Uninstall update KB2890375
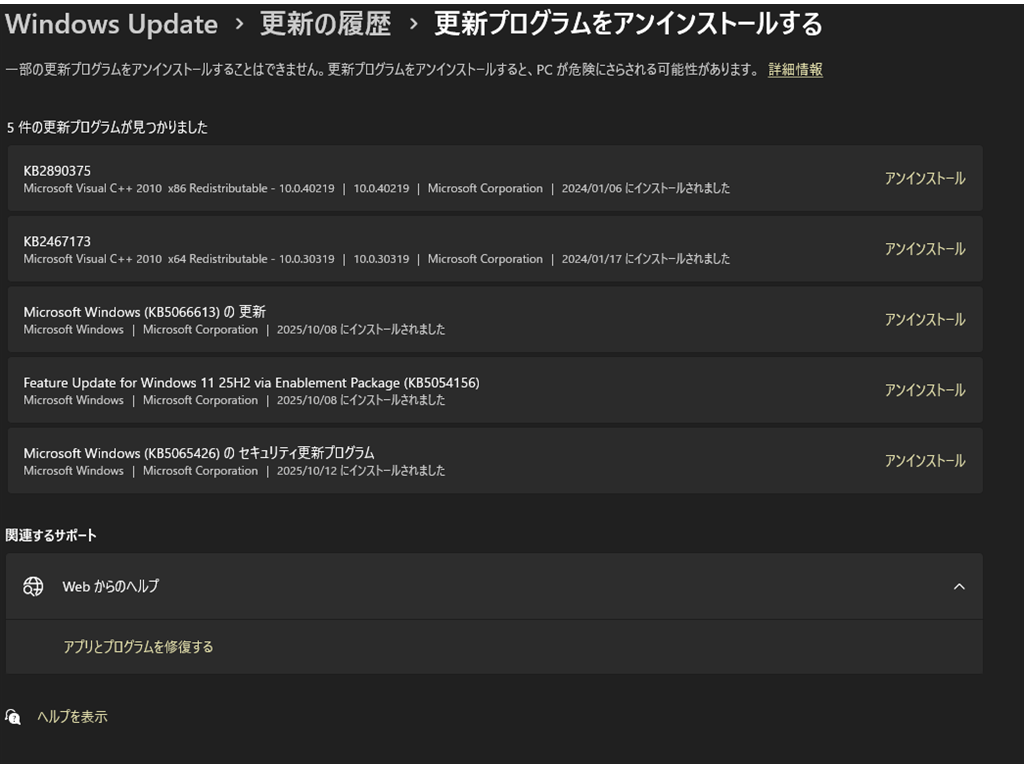Screen dimensions: 1024x768 tap(924, 178)
